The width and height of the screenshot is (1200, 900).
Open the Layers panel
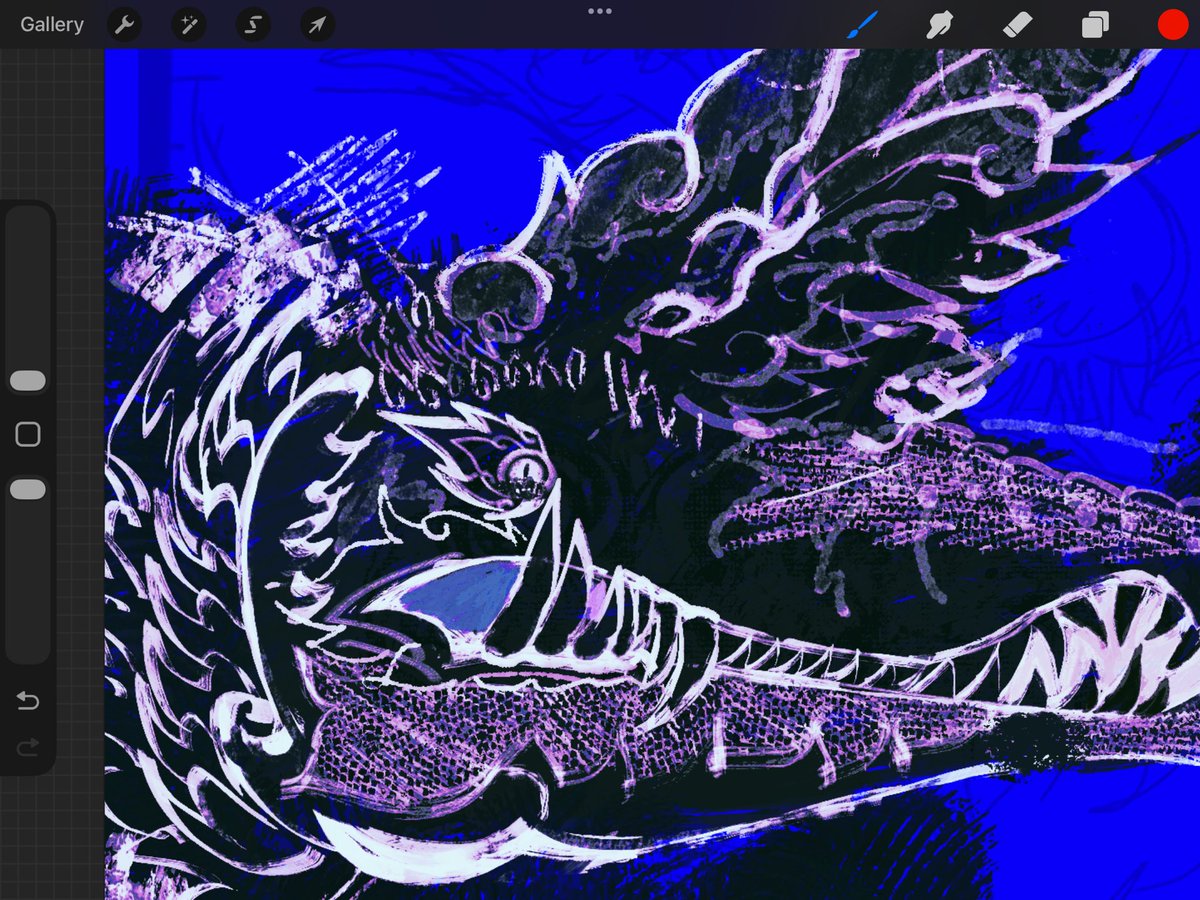point(1095,25)
